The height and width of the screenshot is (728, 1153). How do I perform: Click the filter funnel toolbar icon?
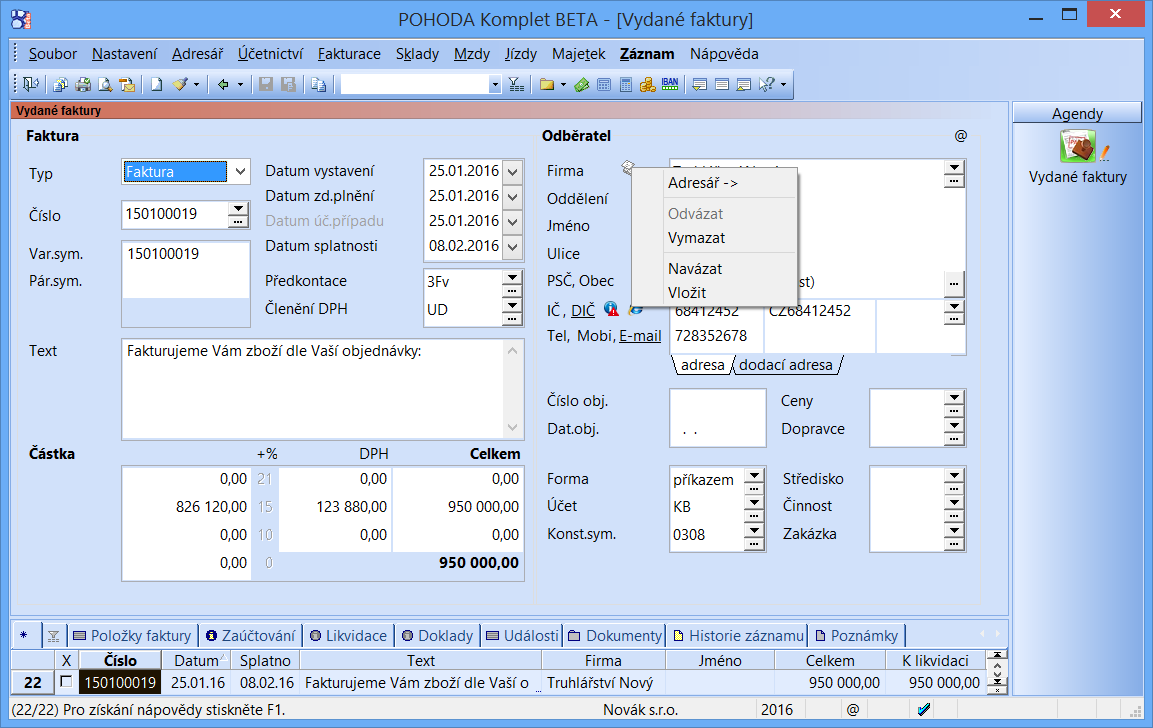click(x=517, y=85)
